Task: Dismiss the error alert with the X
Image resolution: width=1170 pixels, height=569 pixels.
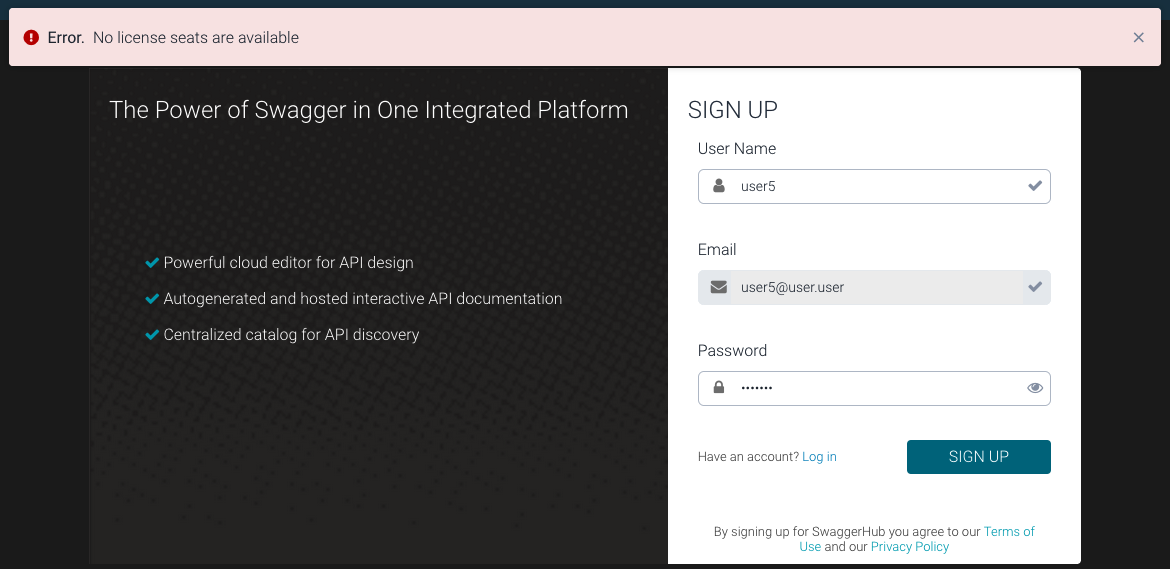Action: click(x=1138, y=38)
